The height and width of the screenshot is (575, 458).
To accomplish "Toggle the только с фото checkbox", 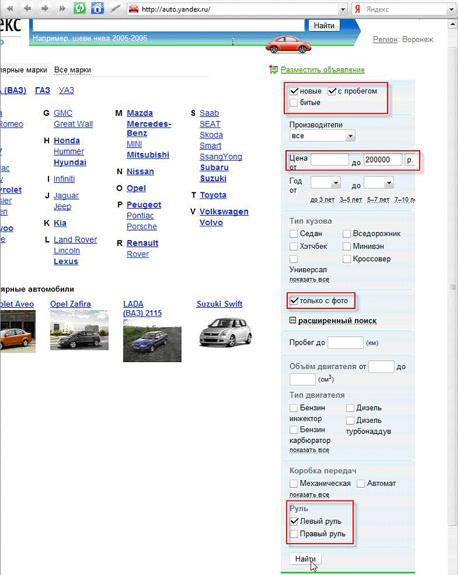I will 294,301.
